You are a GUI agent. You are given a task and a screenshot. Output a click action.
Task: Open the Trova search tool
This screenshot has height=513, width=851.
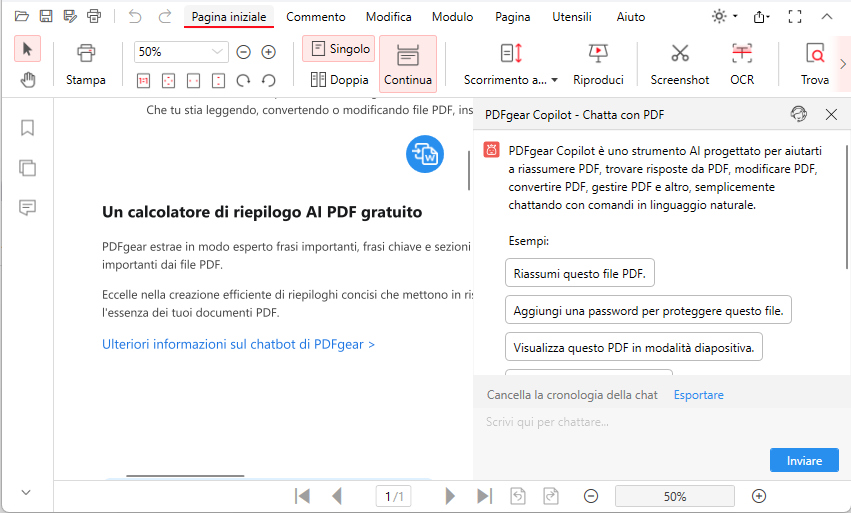[x=815, y=64]
